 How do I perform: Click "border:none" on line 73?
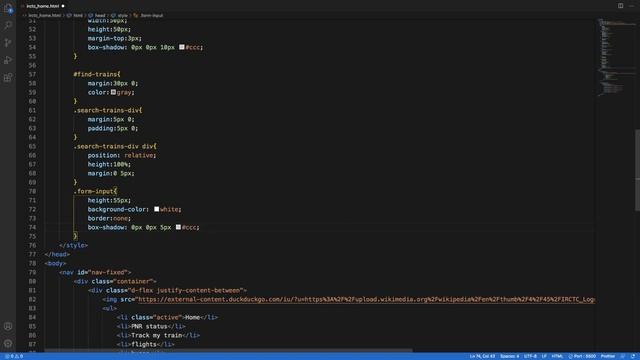[x=109, y=218]
